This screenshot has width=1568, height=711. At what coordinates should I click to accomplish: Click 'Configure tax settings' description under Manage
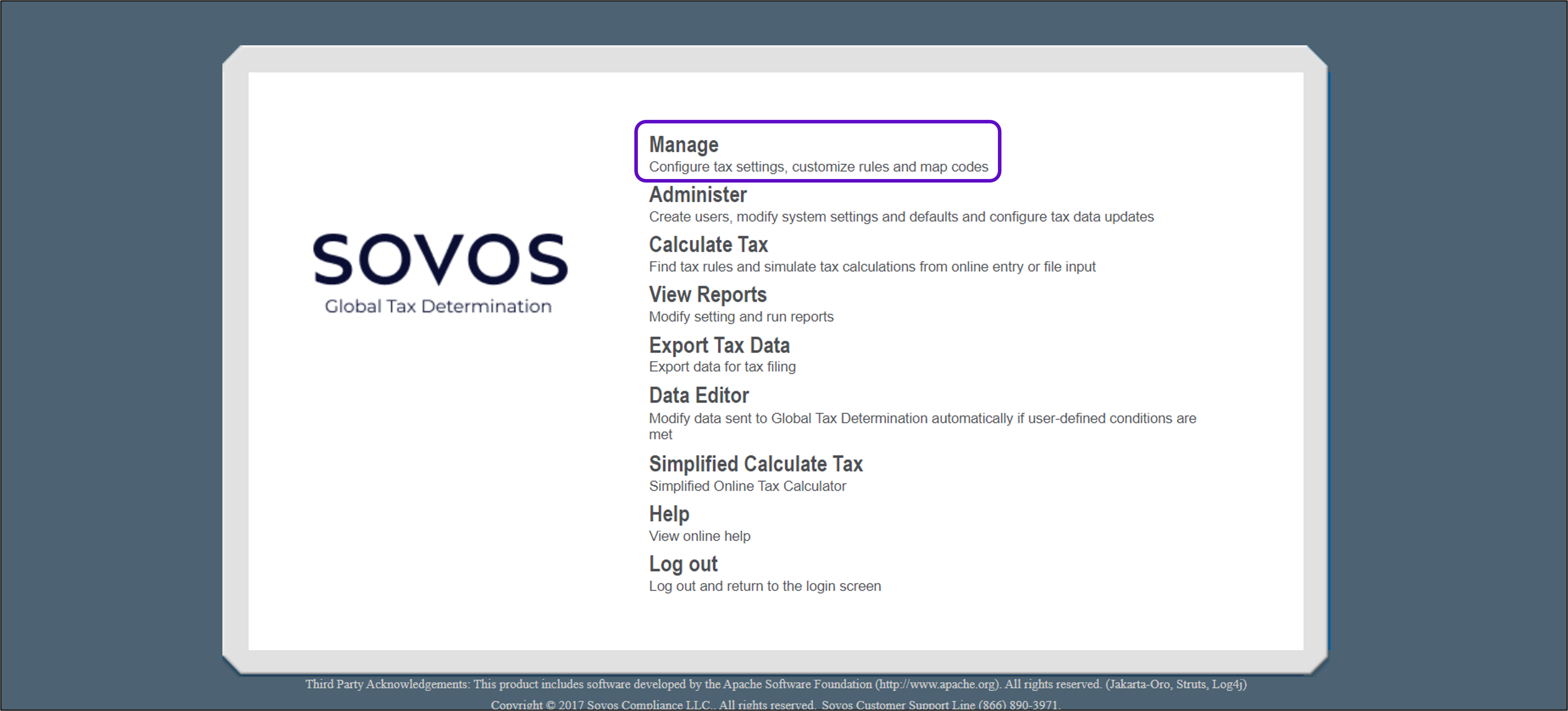pyautogui.click(x=818, y=167)
